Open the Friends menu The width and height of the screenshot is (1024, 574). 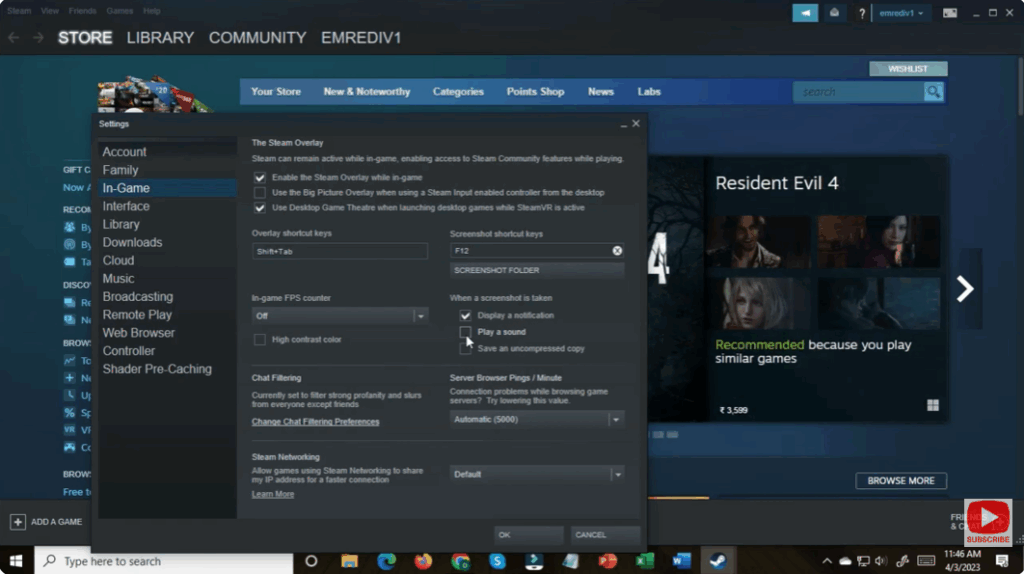[x=82, y=10]
